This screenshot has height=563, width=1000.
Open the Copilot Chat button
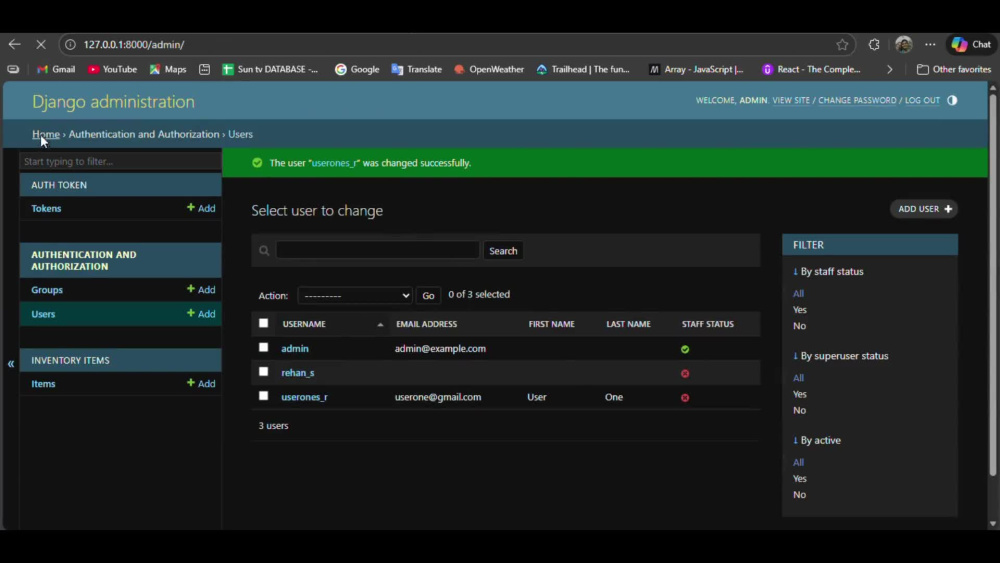(972, 45)
